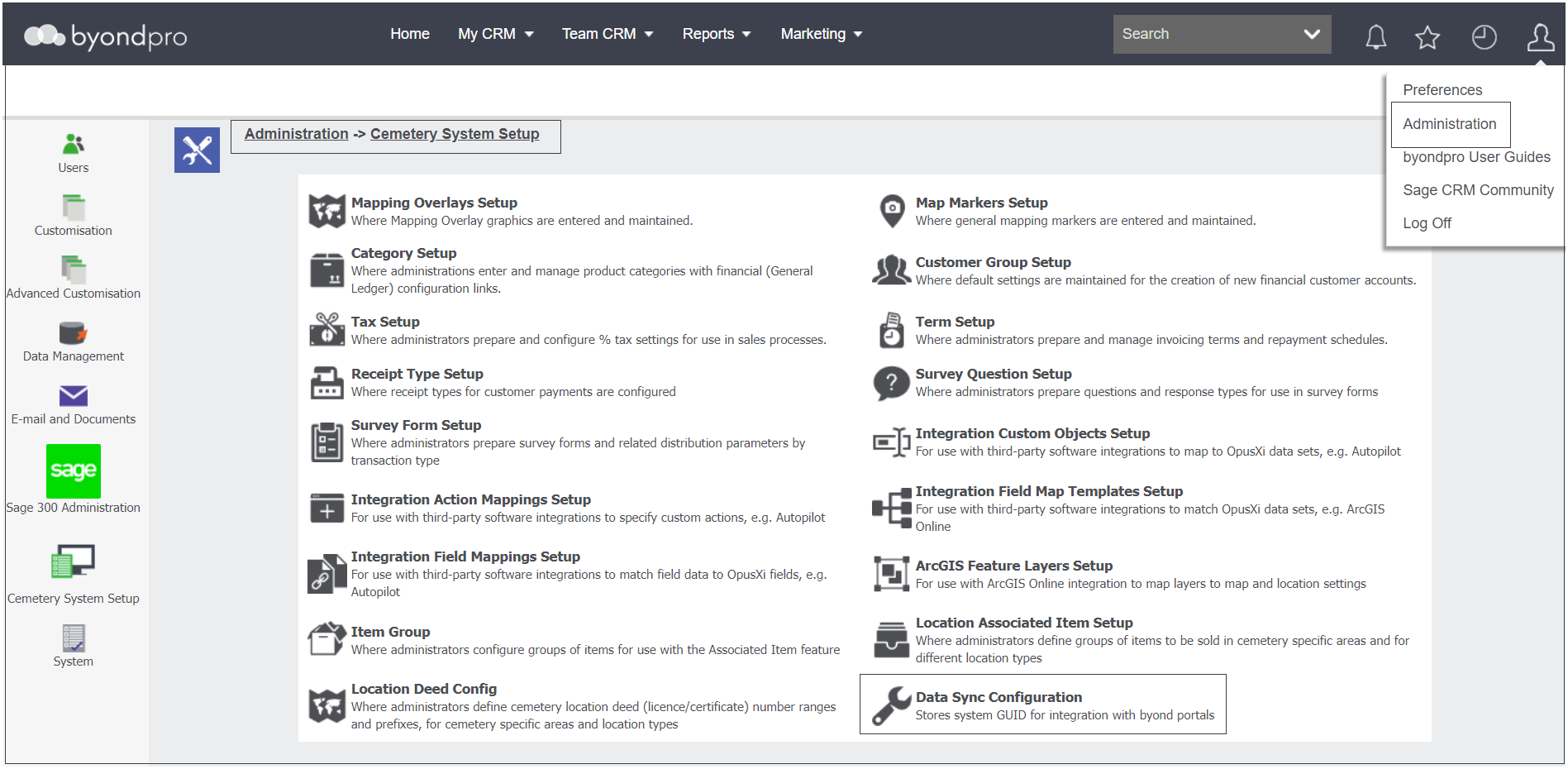Open Sage 300 Administration logo

point(74,471)
